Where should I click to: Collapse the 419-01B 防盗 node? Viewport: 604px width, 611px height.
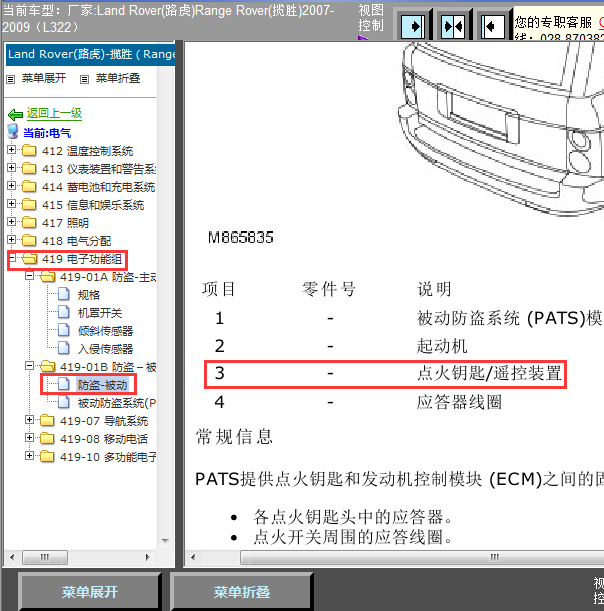(x=29, y=366)
